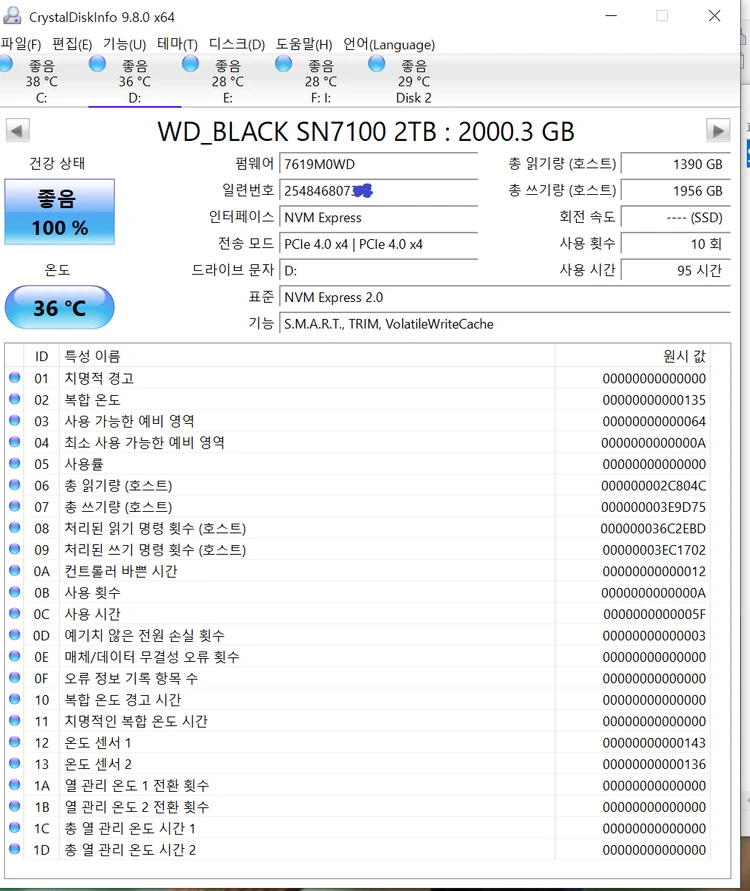Click status dot of row 1A 열 관리 온도 1
The height and width of the screenshot is (891, 750).
[x=15, y=785]
